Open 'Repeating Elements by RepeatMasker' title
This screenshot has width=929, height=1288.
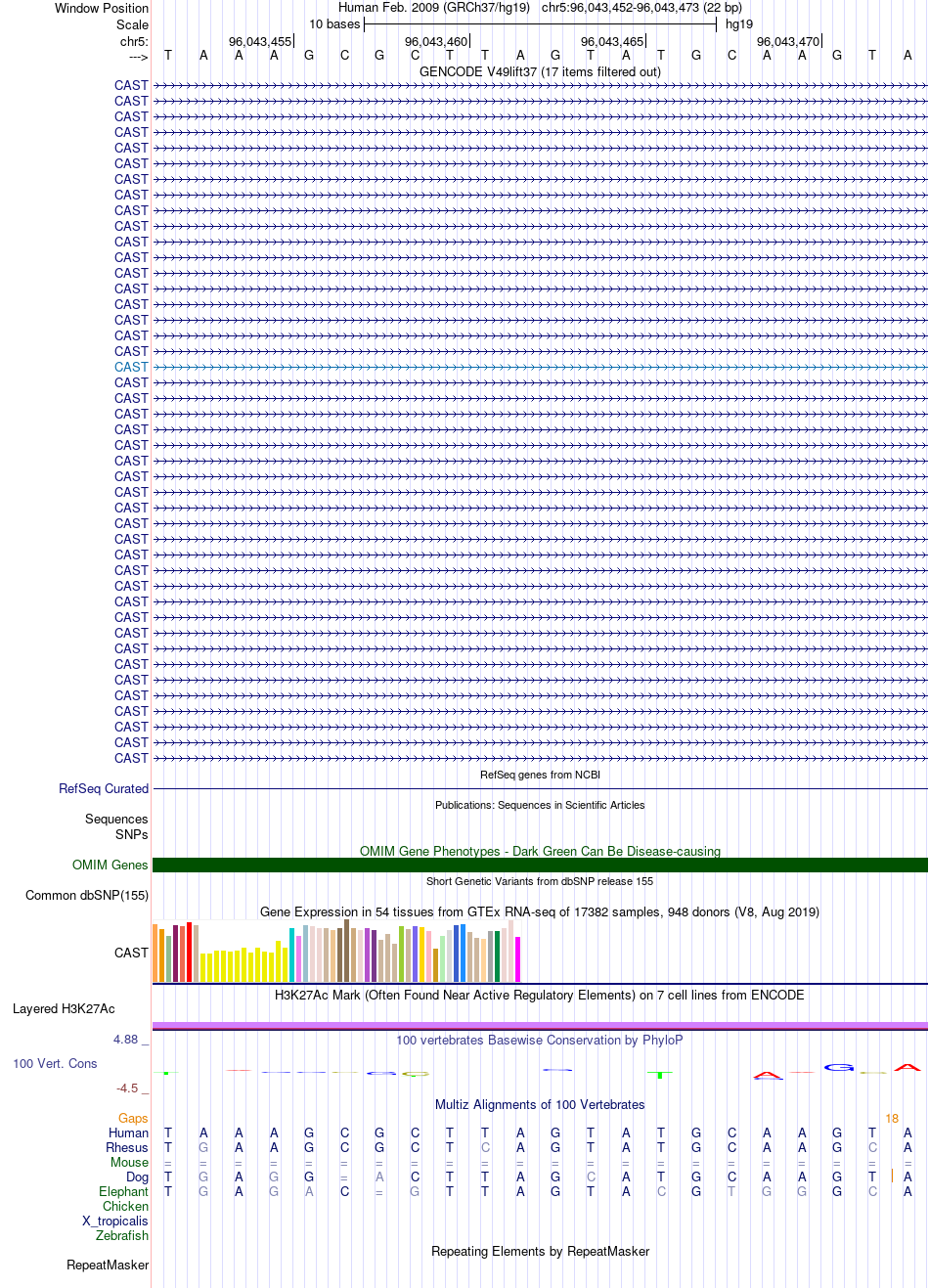point(540,1251)
